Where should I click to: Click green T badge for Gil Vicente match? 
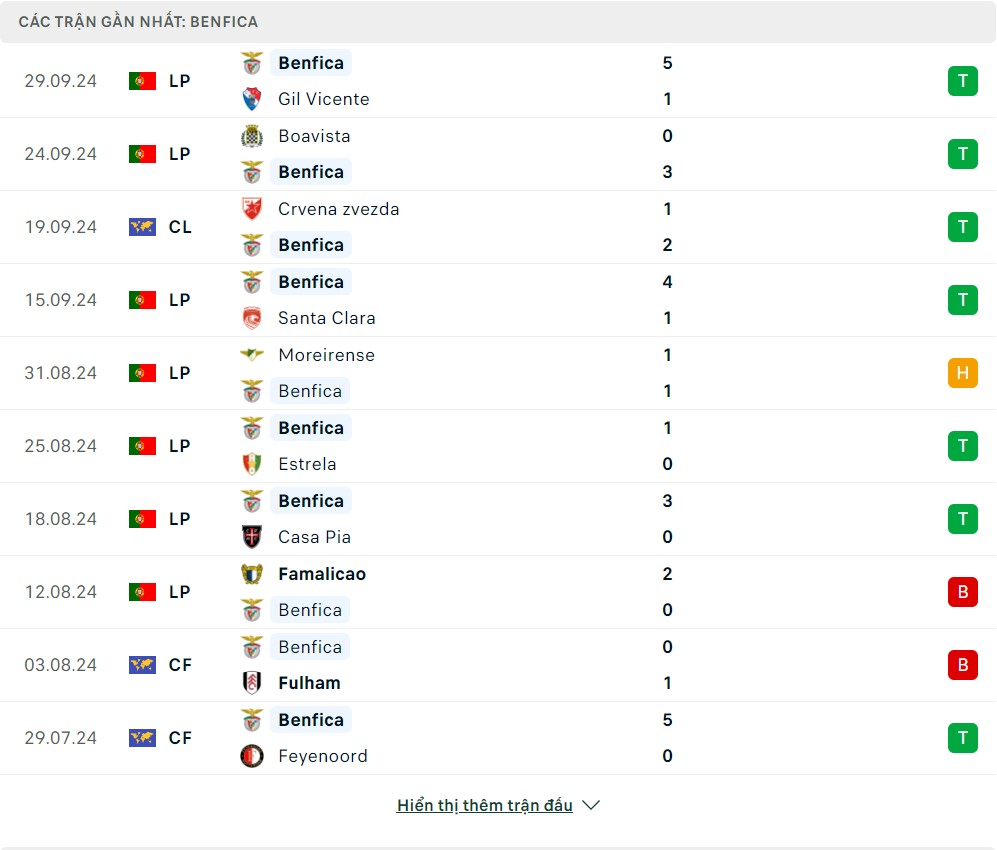pyautogui.click(x=962, y=81)
